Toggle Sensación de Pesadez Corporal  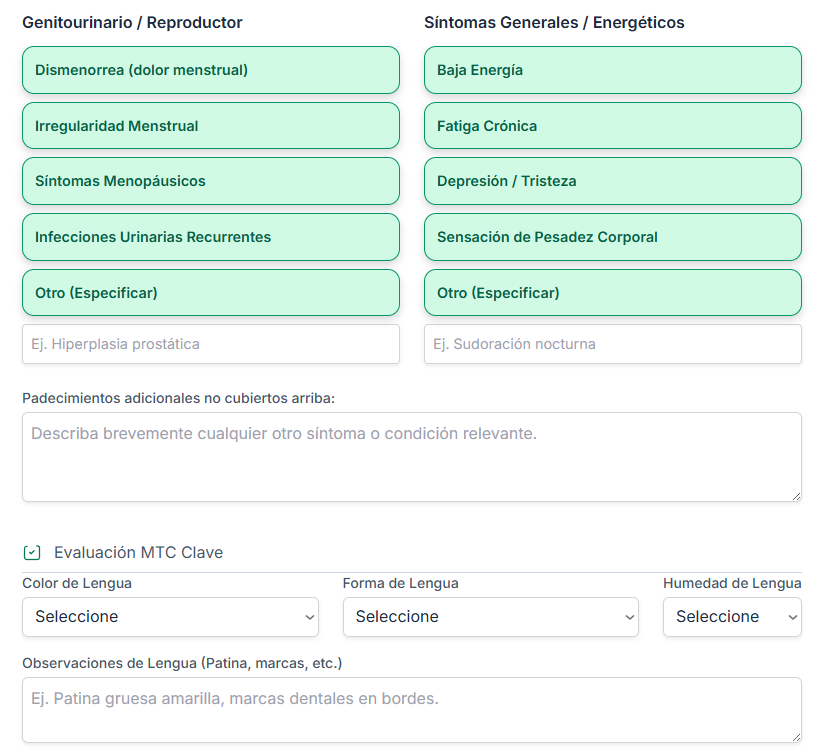(x=612, y=237)
